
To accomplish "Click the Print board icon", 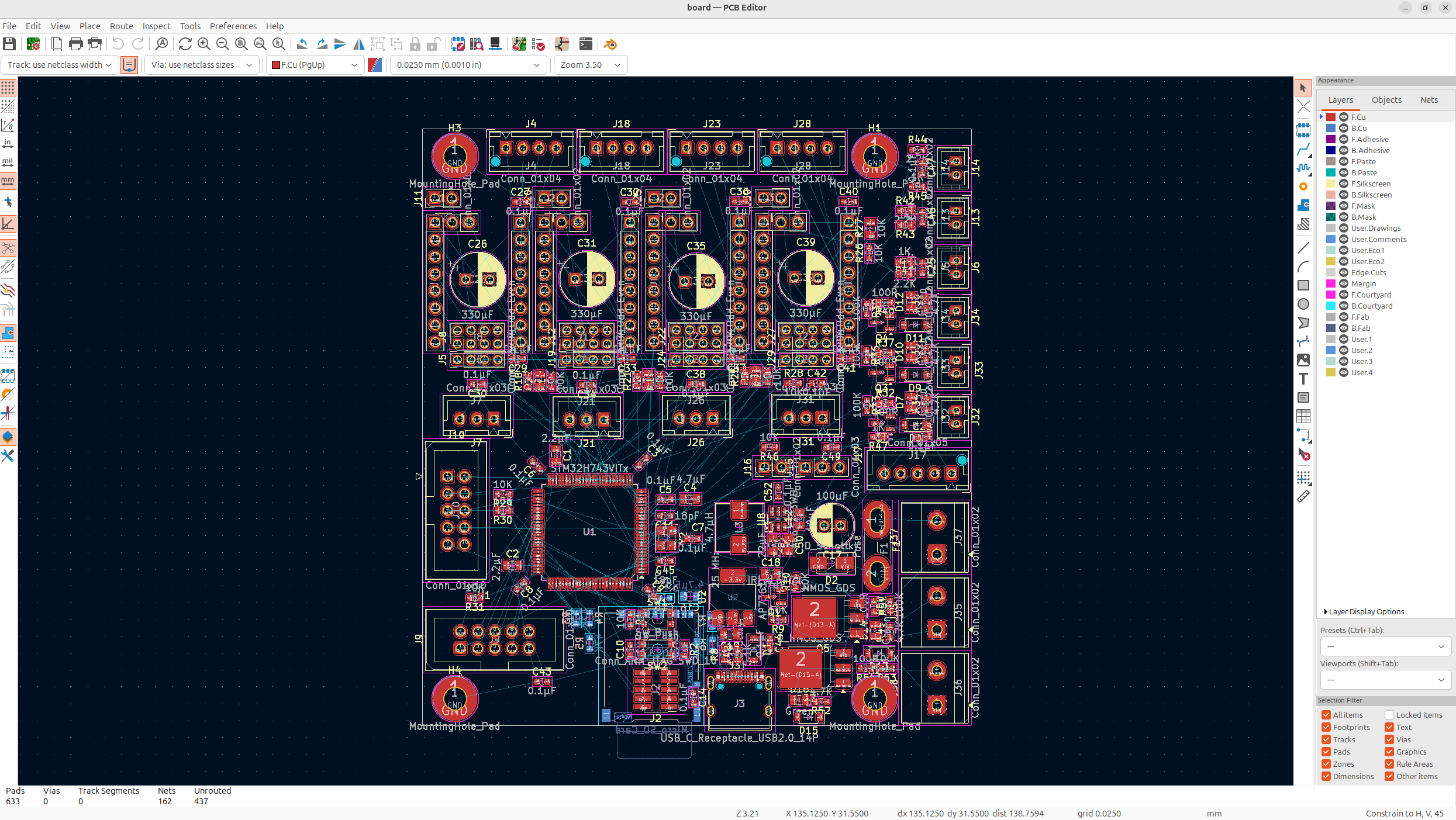I will click(75, 44).
